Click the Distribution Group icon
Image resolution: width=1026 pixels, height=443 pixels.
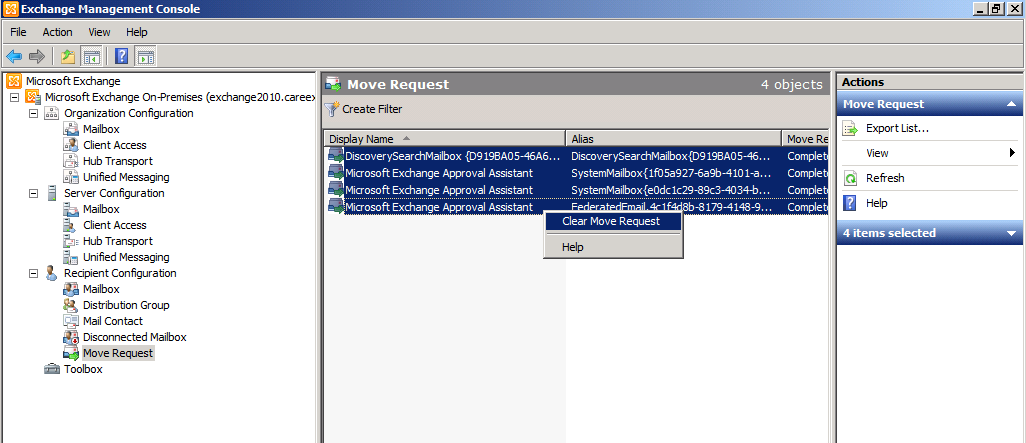(71, 305)
